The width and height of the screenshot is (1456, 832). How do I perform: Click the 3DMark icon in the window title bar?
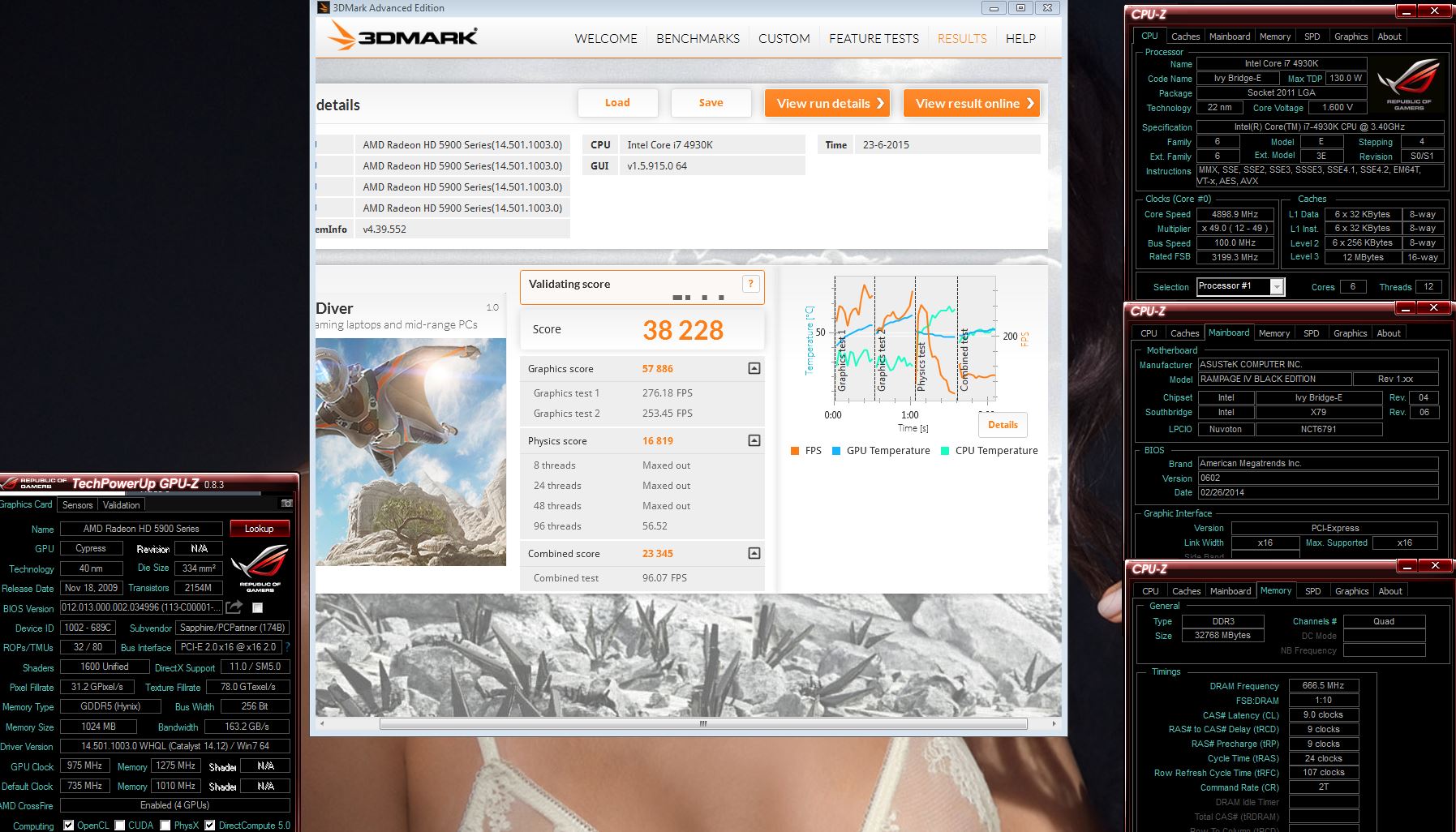(324, 7)
